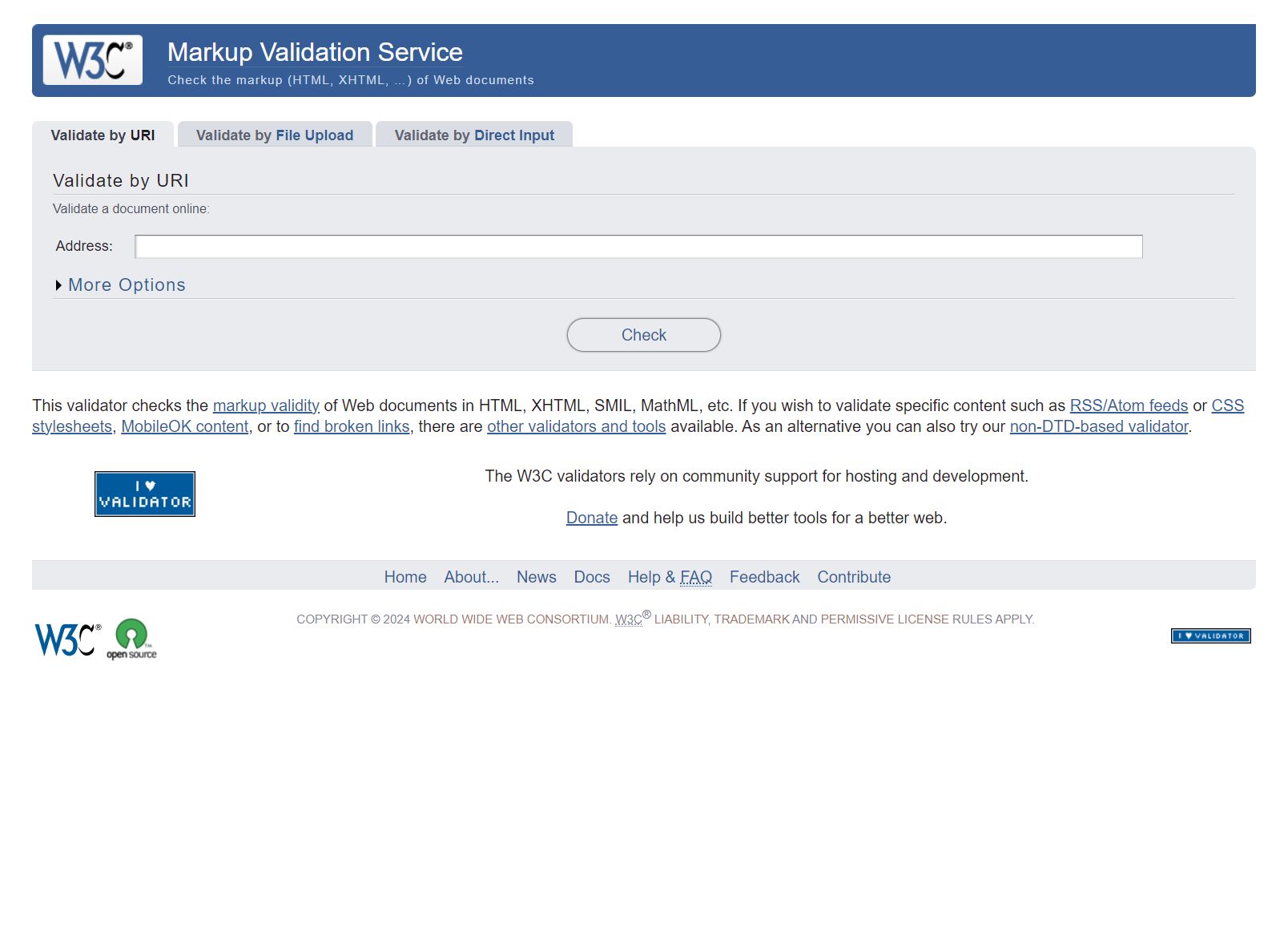Image resolution: width=1288 pixels, height=936 pixels.
Task: Open other validators and tools link
Action: 577,426
